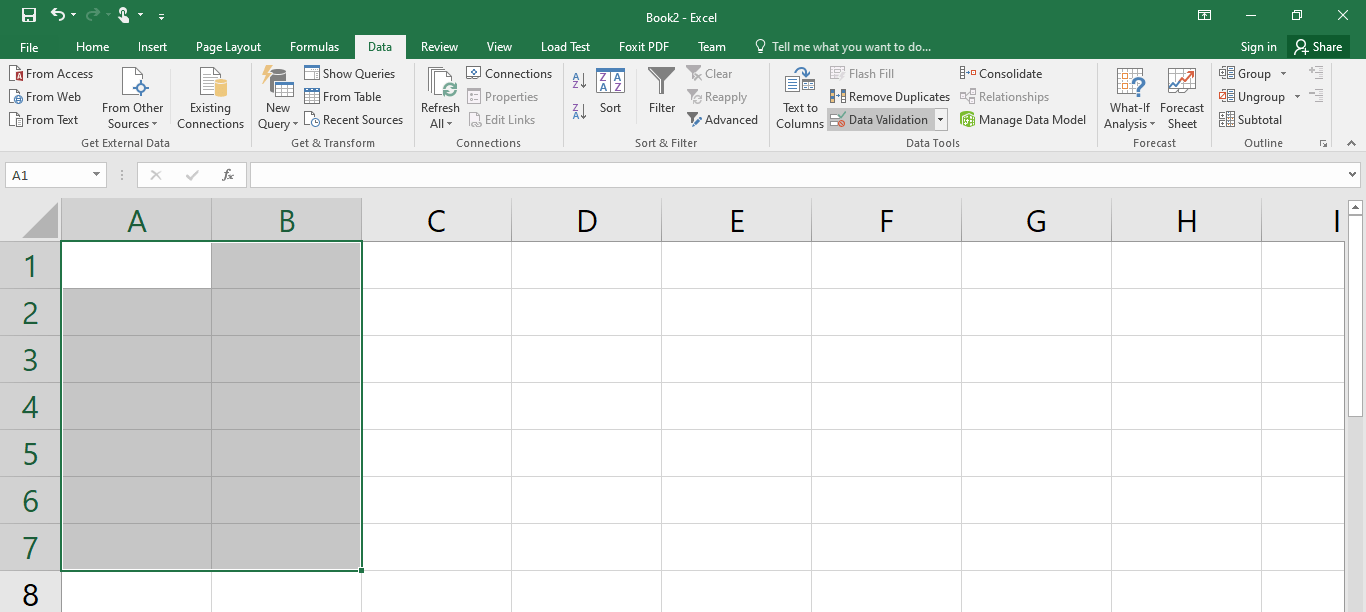Viewport: 1366px width, 612px height.
Task: Click the Share button
Action: [1319, 47]
